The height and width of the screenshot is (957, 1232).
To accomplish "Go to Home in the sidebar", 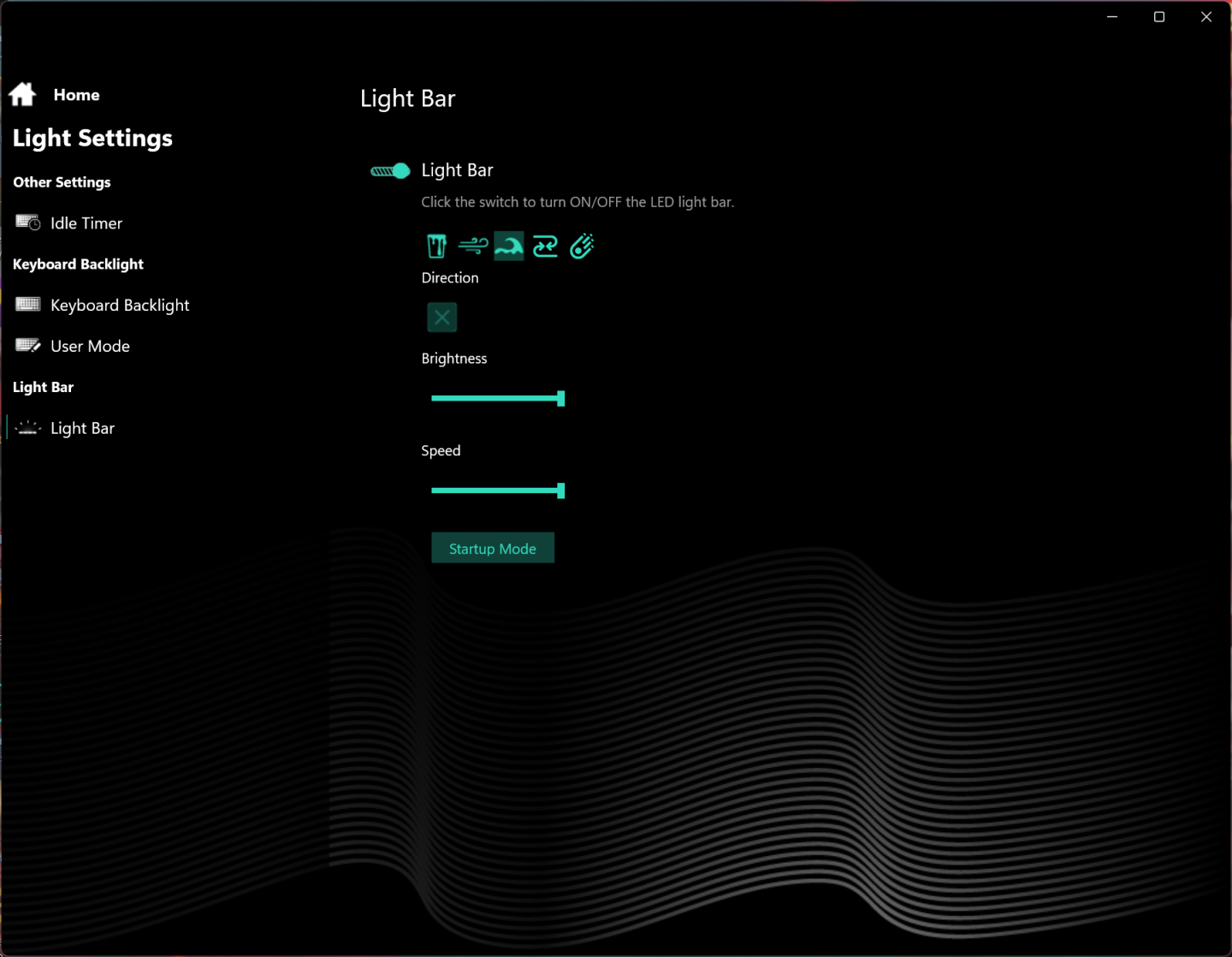I will (x=76, y=95).
